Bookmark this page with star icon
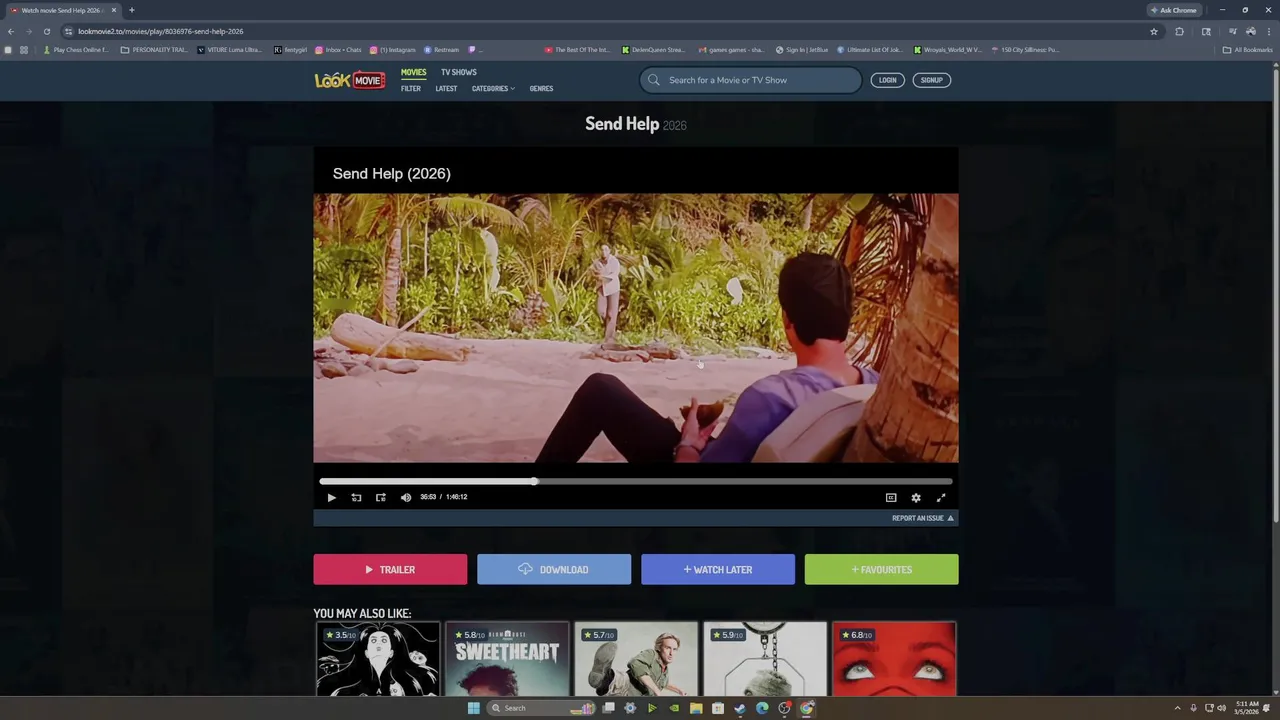 [1154, 31]
